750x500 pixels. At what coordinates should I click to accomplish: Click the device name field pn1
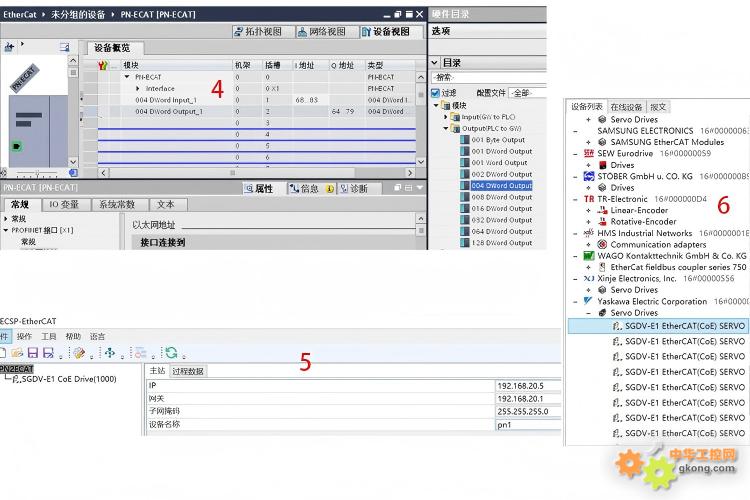coord(528,424)
